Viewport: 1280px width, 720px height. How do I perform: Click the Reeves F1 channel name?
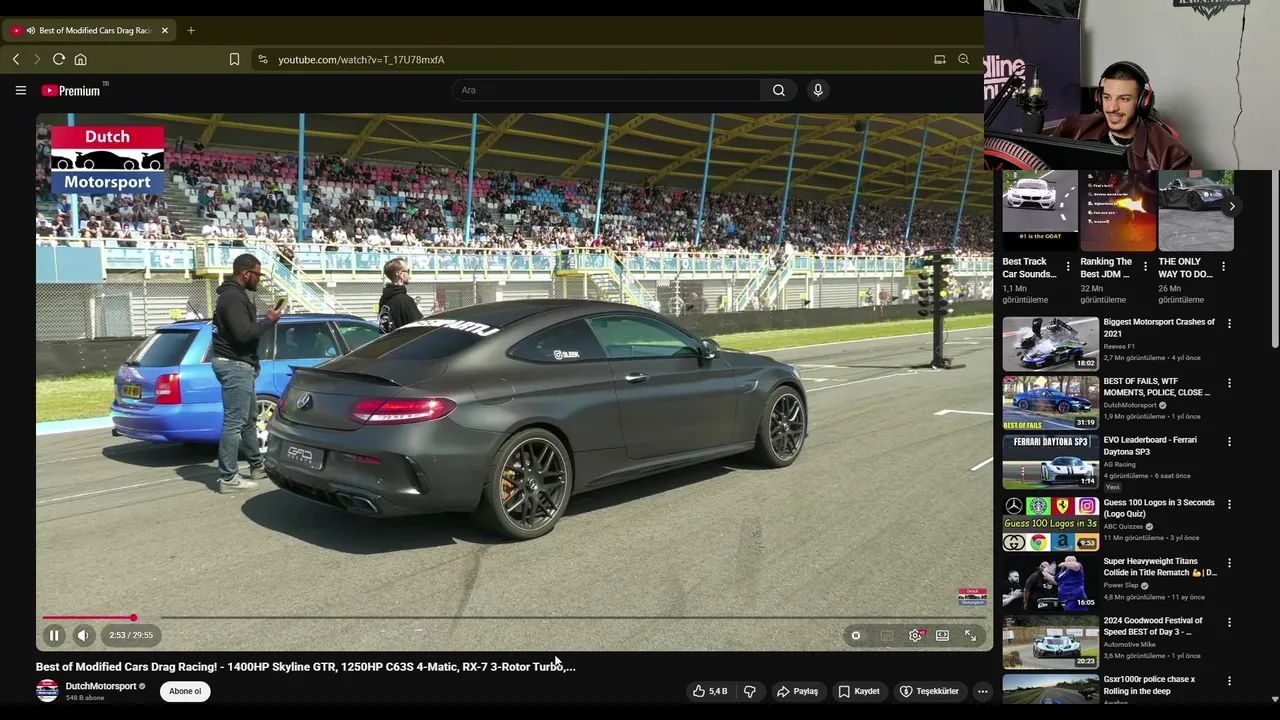point(1119,346)
